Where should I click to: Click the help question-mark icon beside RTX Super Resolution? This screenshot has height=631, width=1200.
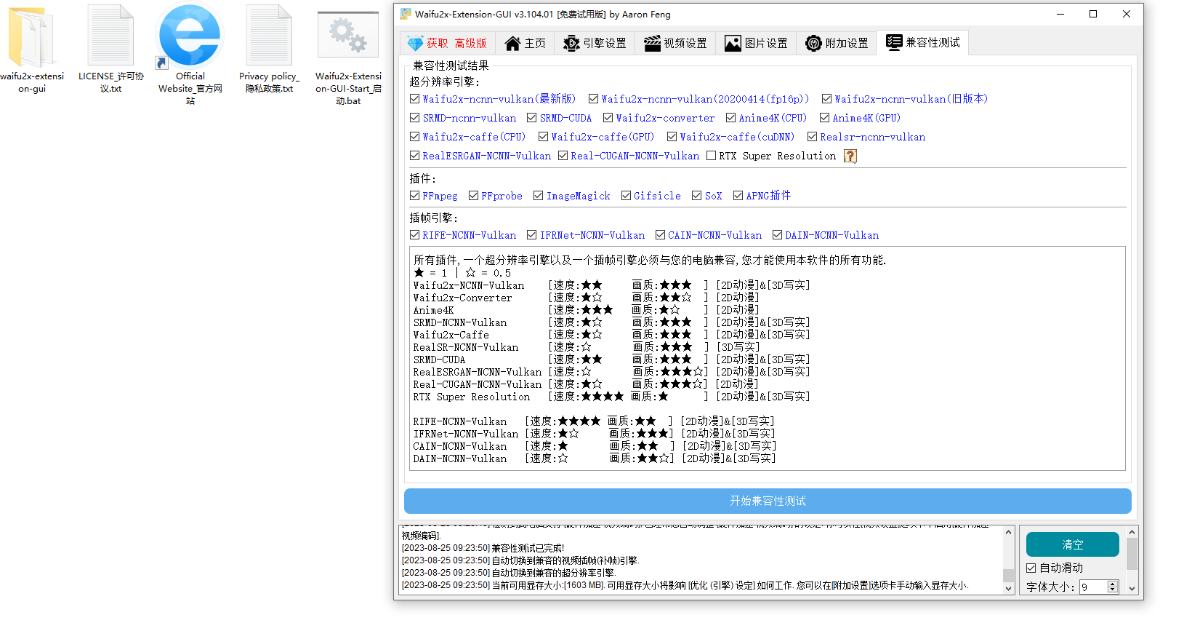pos(851,156)
